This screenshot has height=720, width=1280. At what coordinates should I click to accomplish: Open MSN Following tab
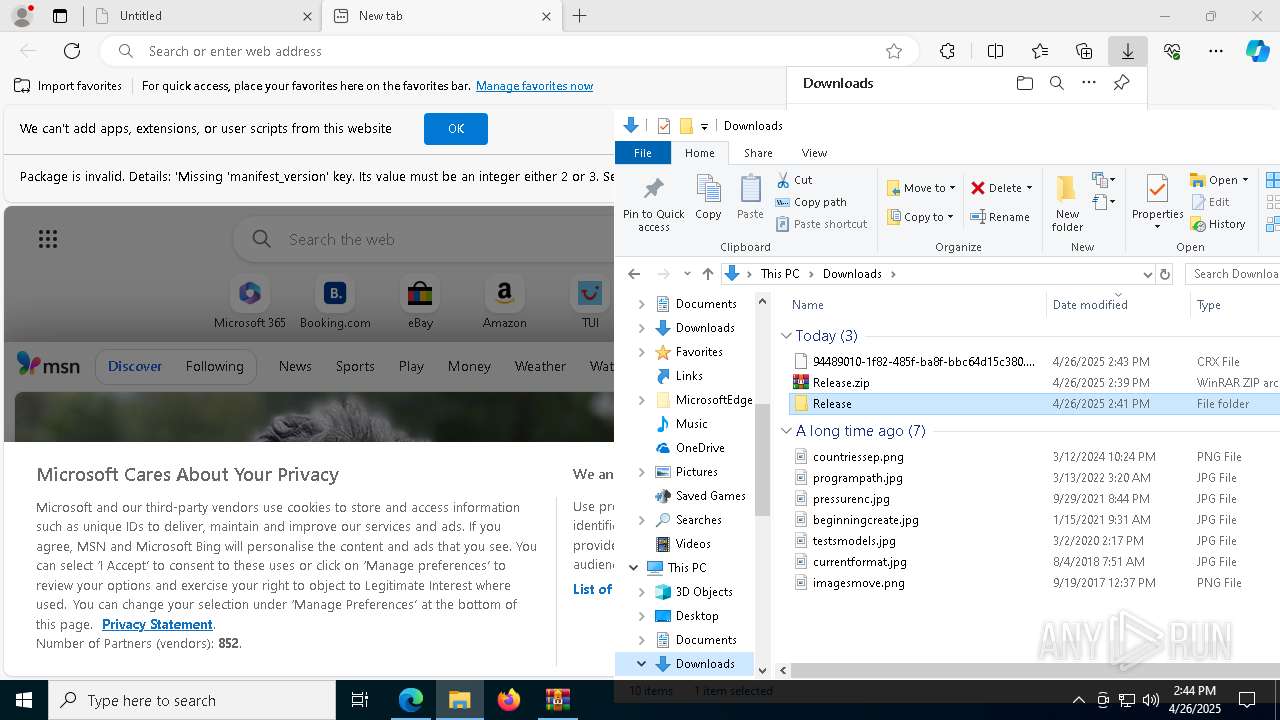pos(214,366)
